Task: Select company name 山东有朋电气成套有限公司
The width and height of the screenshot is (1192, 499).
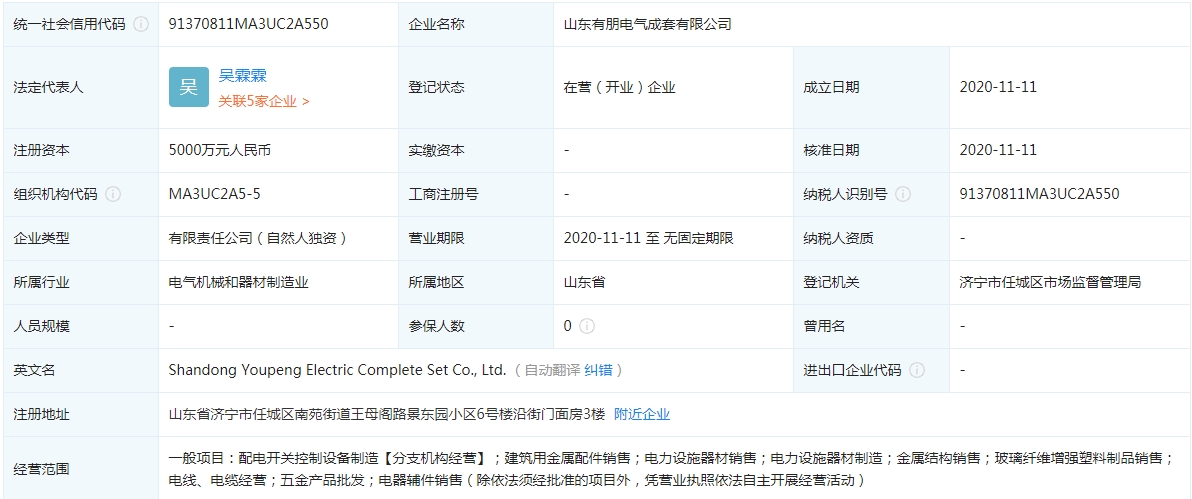Action: [647, 24]
